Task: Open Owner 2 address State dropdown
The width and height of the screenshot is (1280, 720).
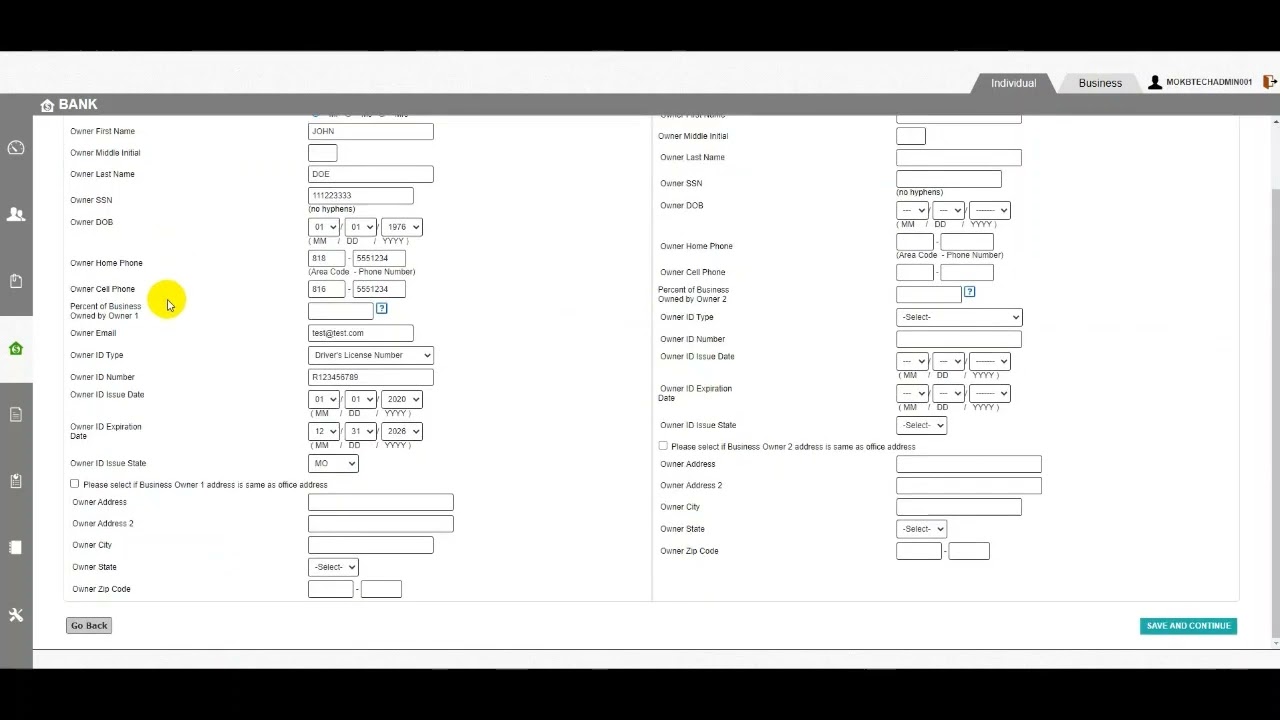Action: pyautogui.click(x=921, y=529)
